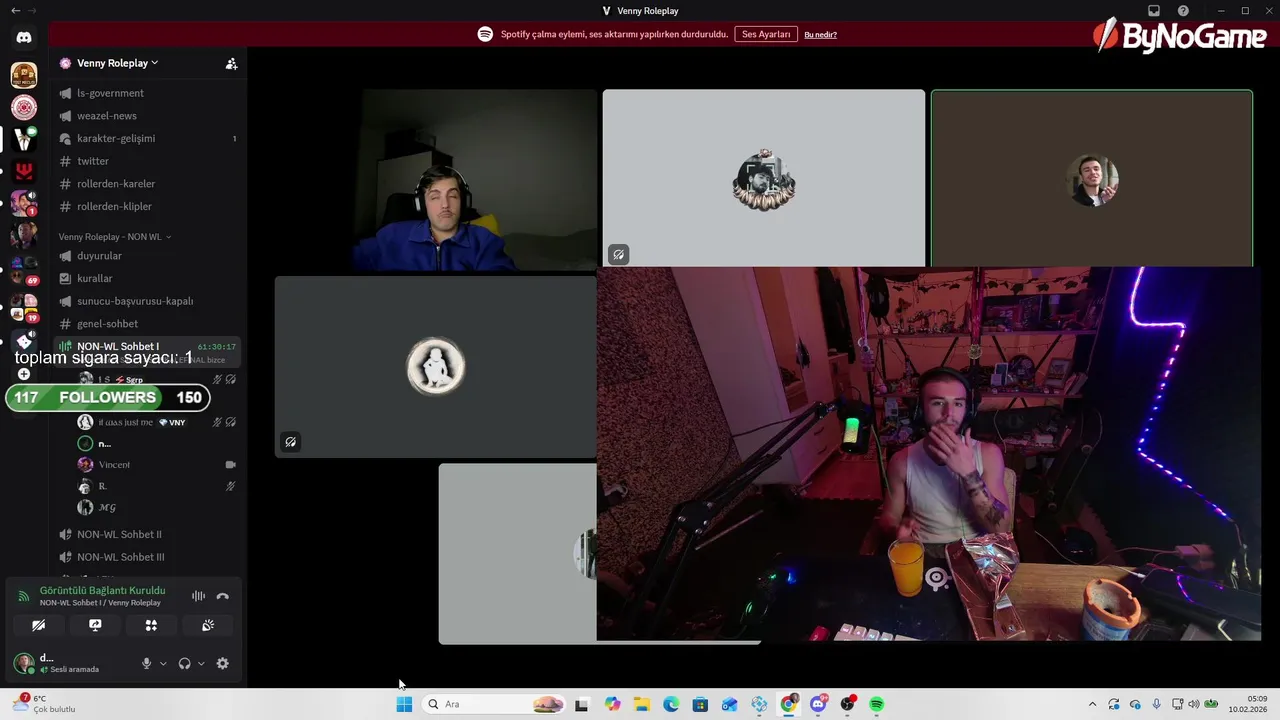Start screen sharing from voice panel

(95, 625)
